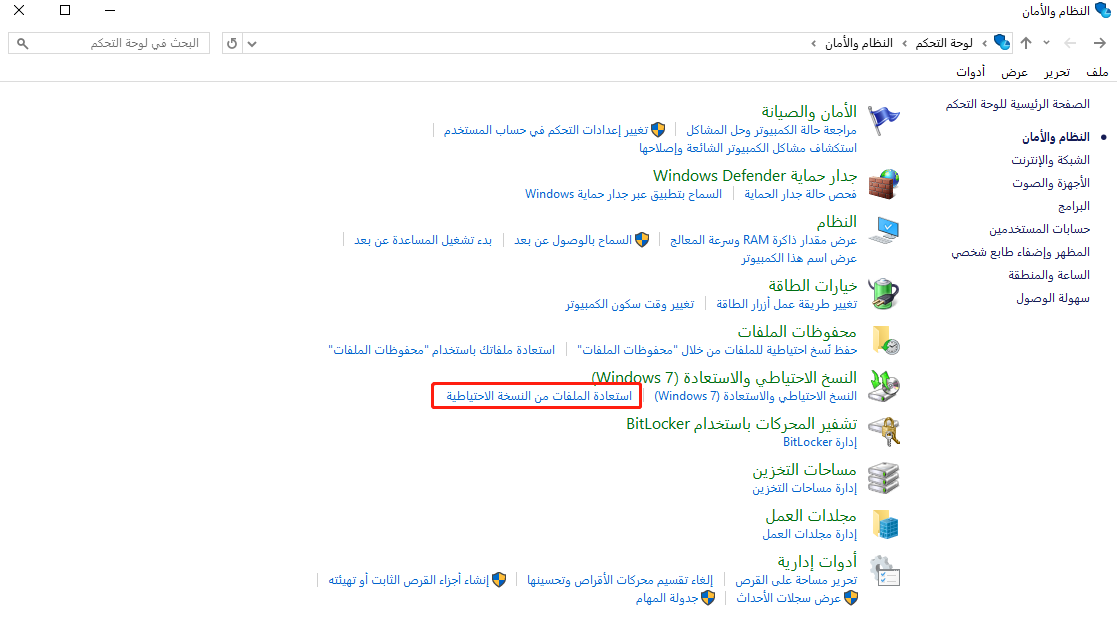Open جدار حماية Windows Defender heading
This screenshot has height=625, width=1117.
point(755,175)
